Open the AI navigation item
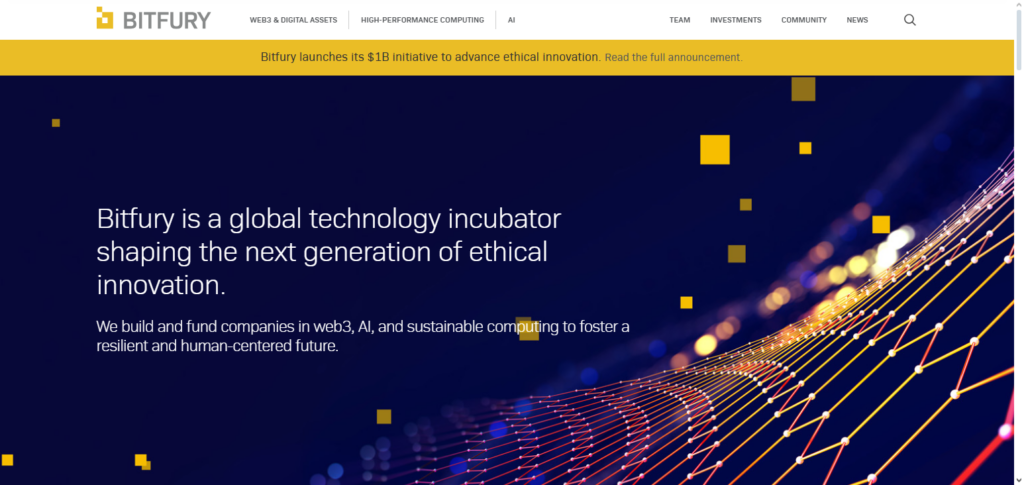Image resolution: width=1024 pixels, height=485 pixels. point(511,20)
